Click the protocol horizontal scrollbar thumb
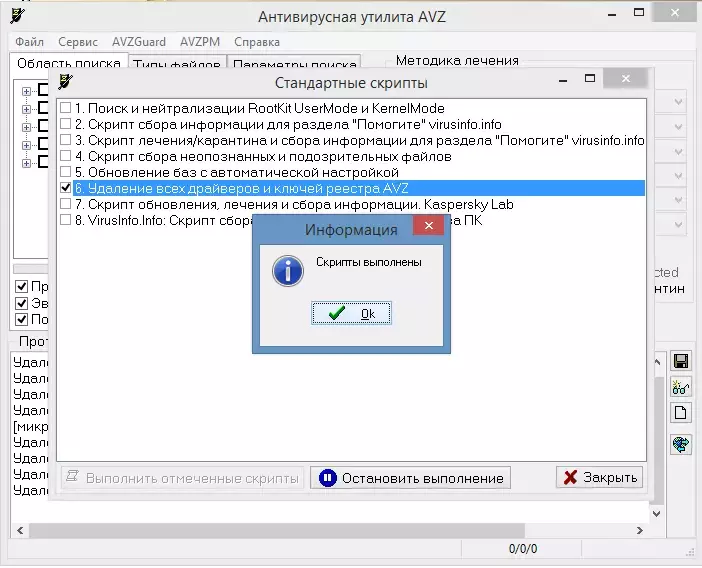 (x=277, y=530)
